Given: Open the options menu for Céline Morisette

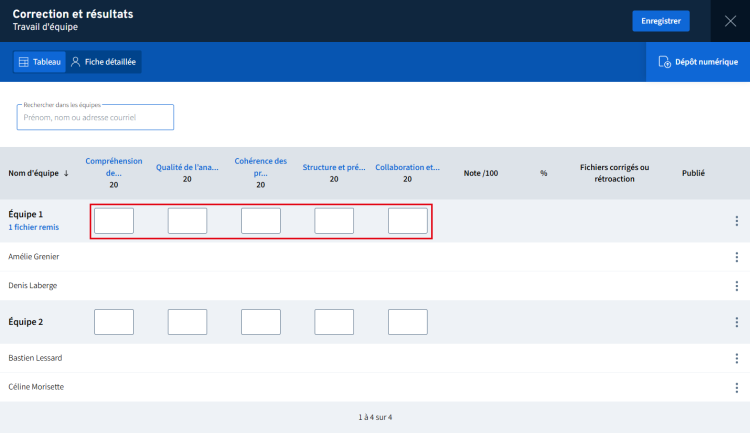Looking at the screenshot, I should (x=736, y=387).
